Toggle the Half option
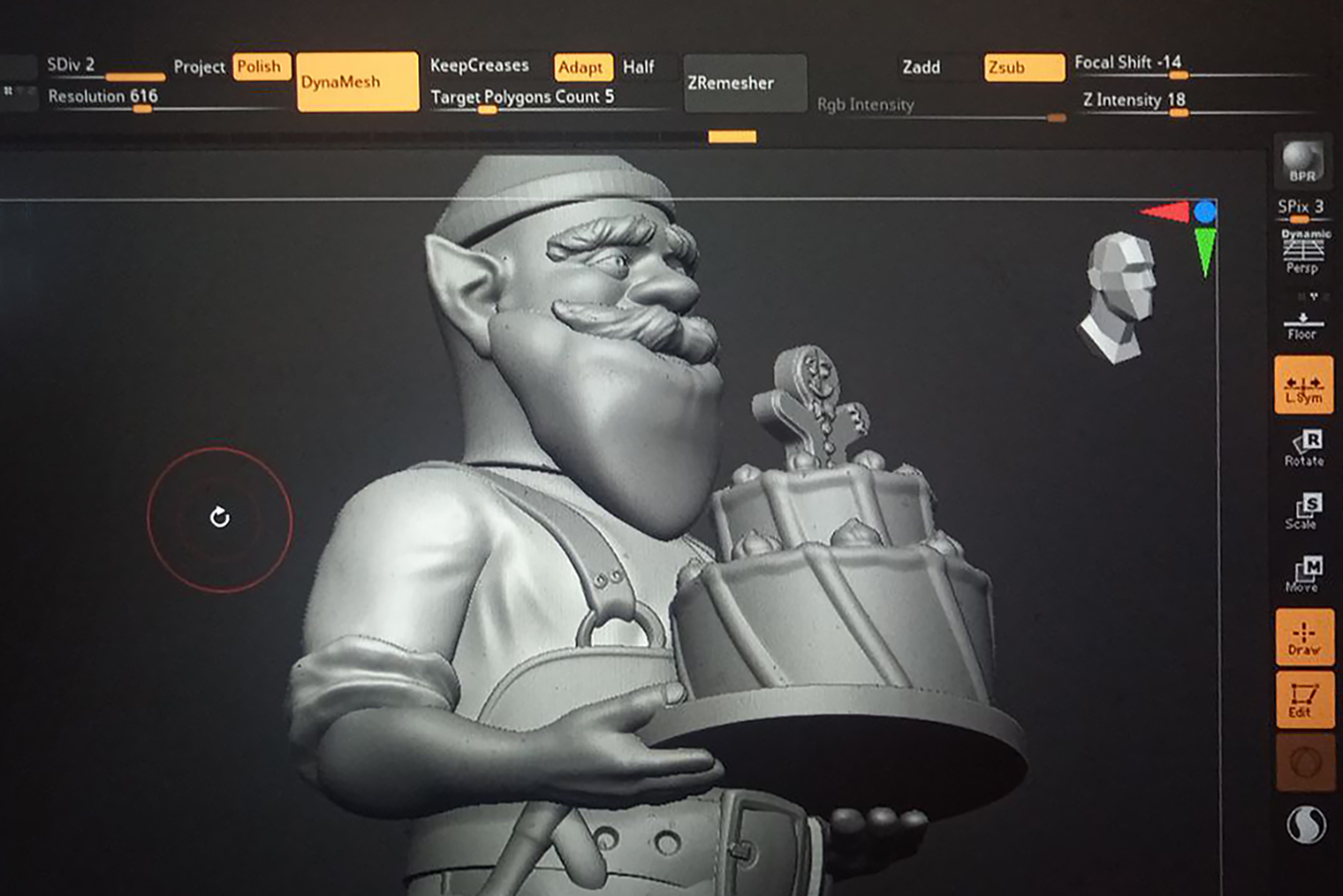 point(638,67)
